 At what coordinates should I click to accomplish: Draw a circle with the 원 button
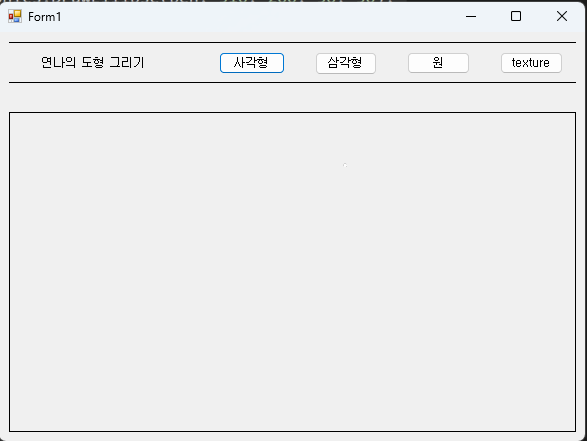pyautogui.click(x=438, y=63)
